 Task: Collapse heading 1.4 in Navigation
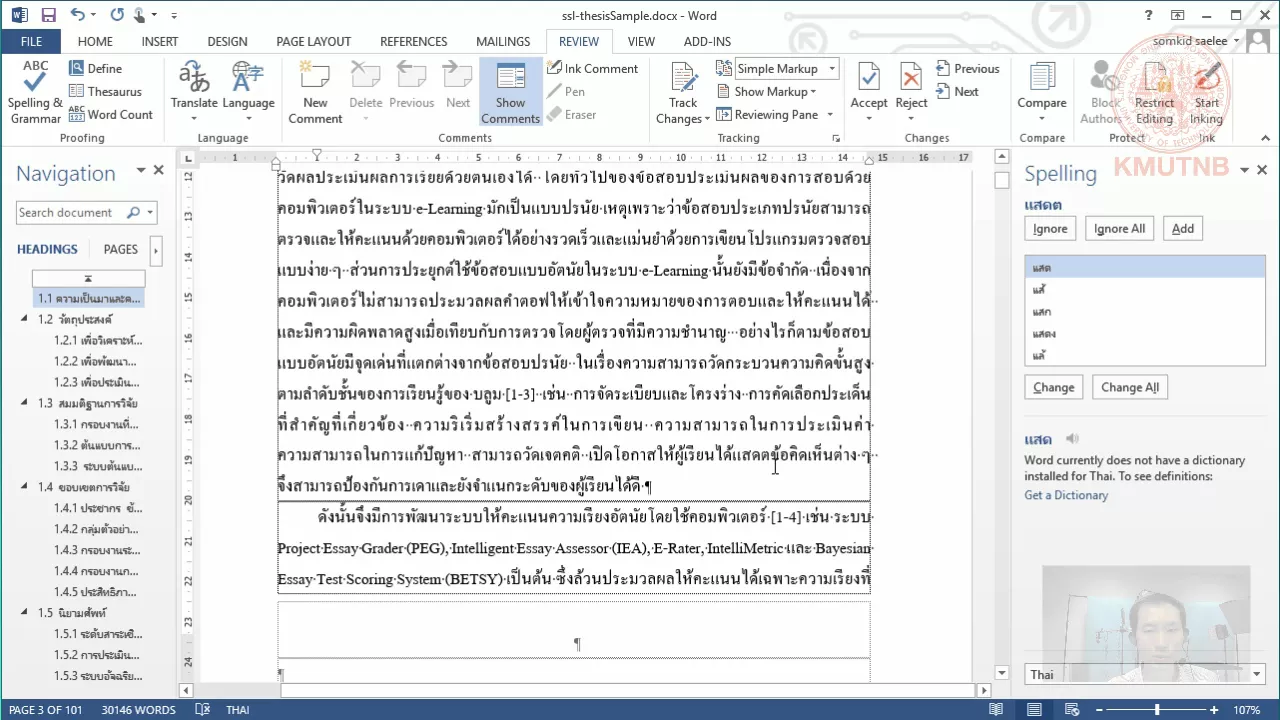tap(25, 487)
